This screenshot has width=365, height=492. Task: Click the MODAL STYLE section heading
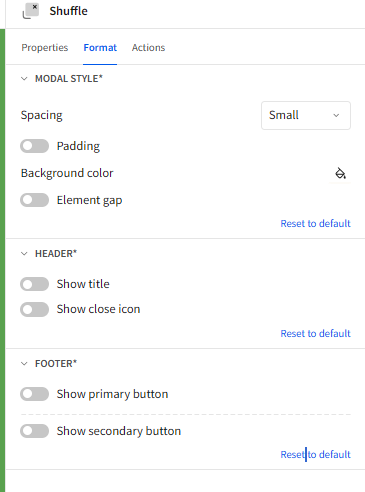tap(69, 79)
